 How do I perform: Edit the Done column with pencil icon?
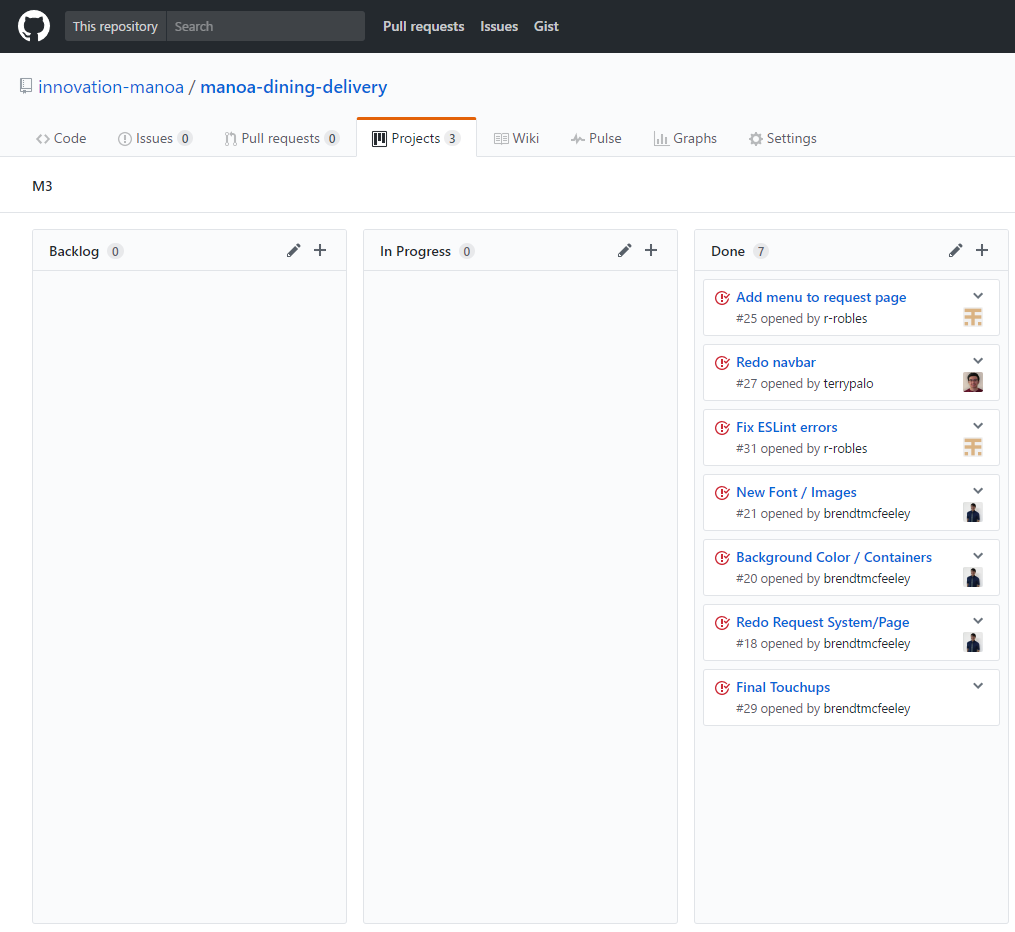(955, 250)
